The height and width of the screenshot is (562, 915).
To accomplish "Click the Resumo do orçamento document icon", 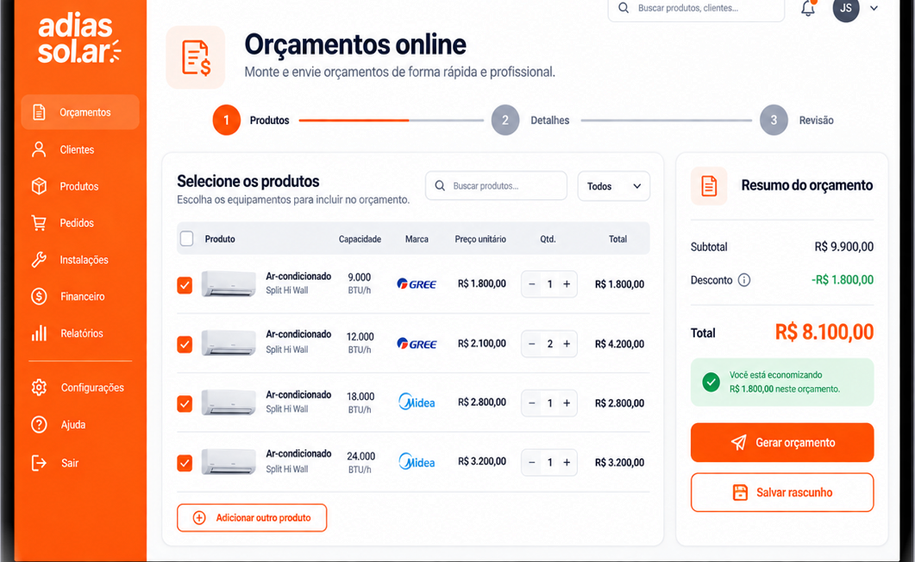I will point(709,186).
